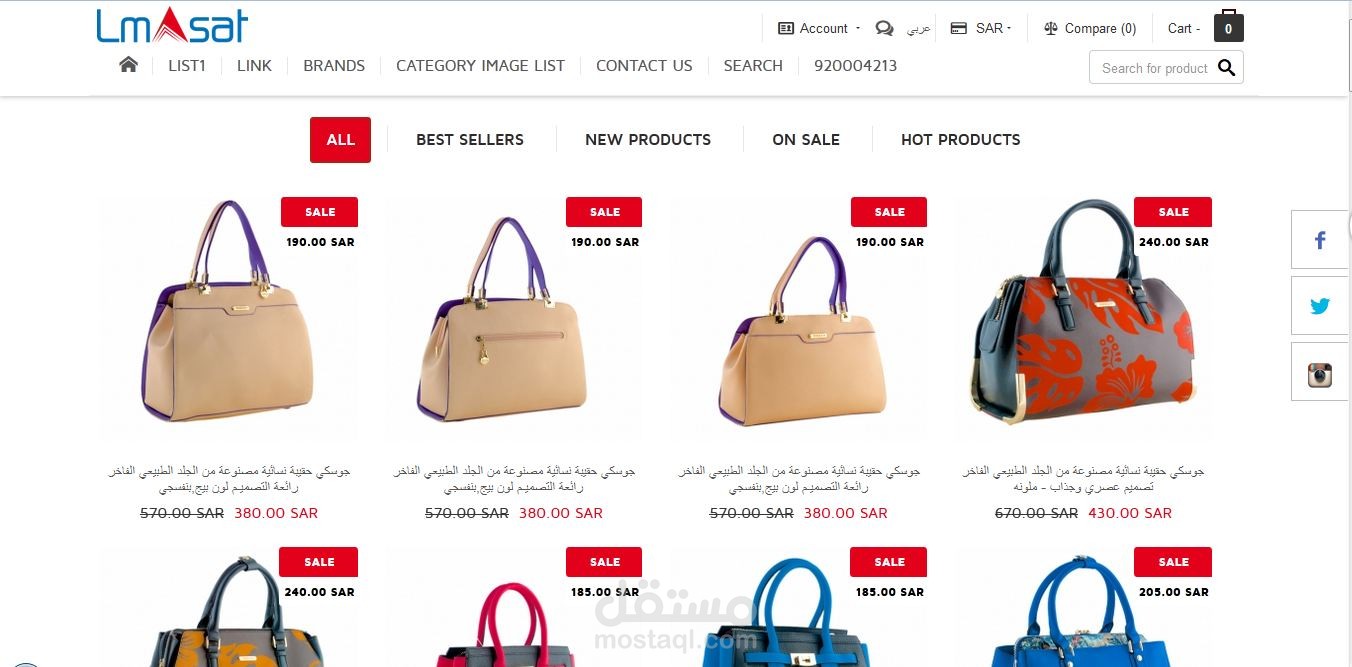Open the BRANDS menu item
The height and width of the screenshot is (667, 1352).
click(334, 66)
